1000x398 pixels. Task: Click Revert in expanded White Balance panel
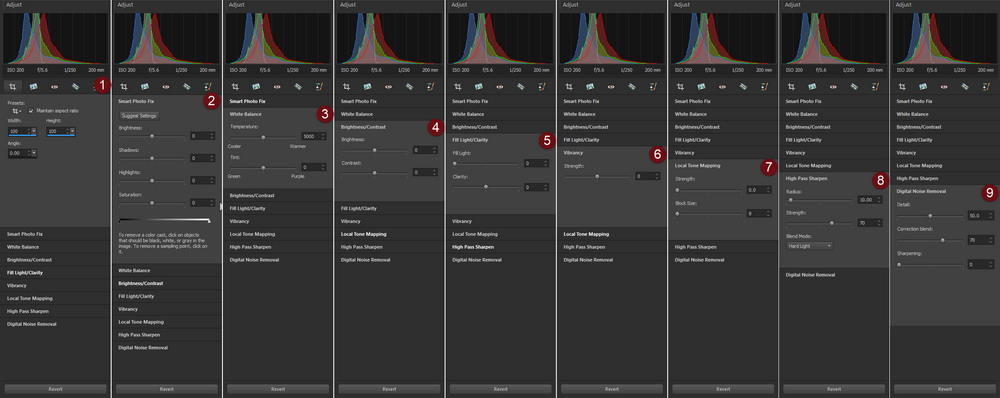[x=277, y=388]
